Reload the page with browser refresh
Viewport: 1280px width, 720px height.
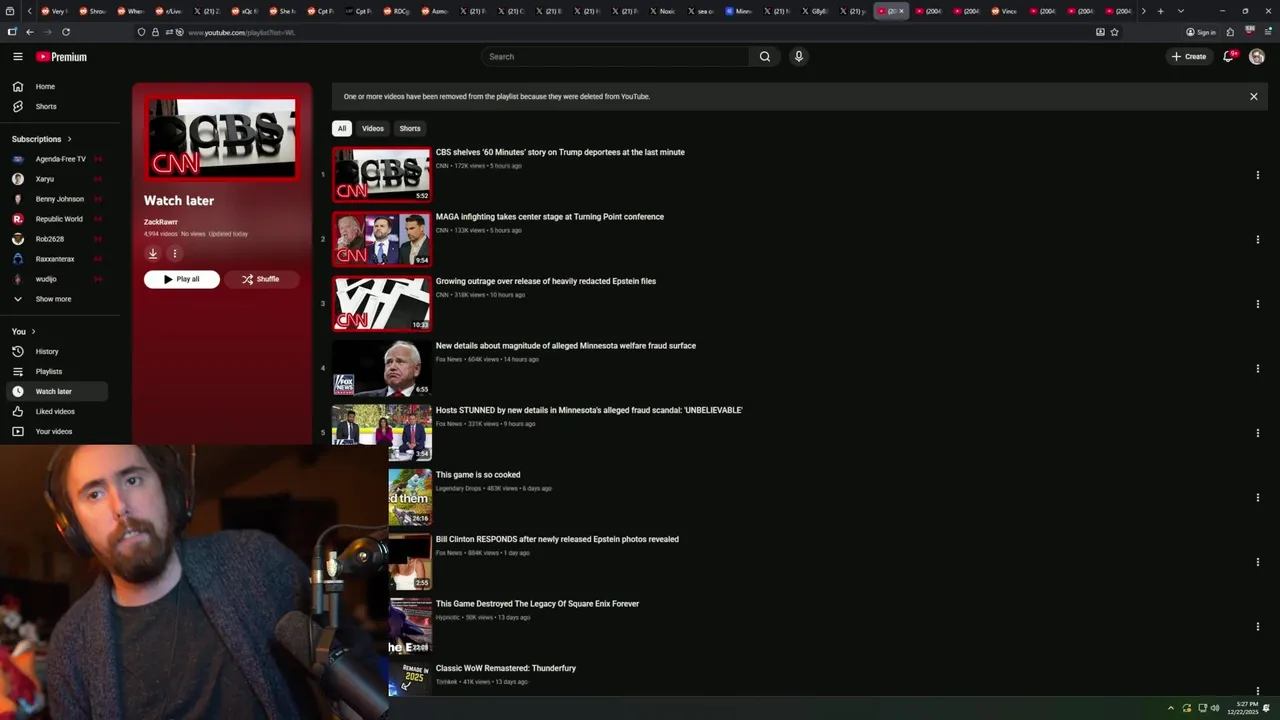66,32
